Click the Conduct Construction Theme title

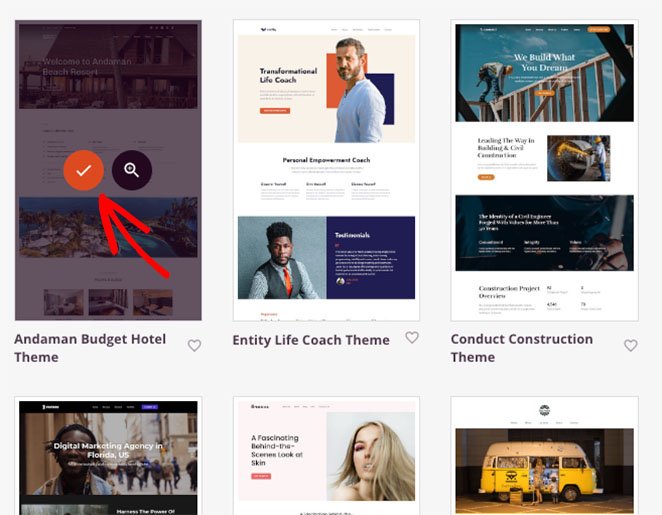coord(522,348)
